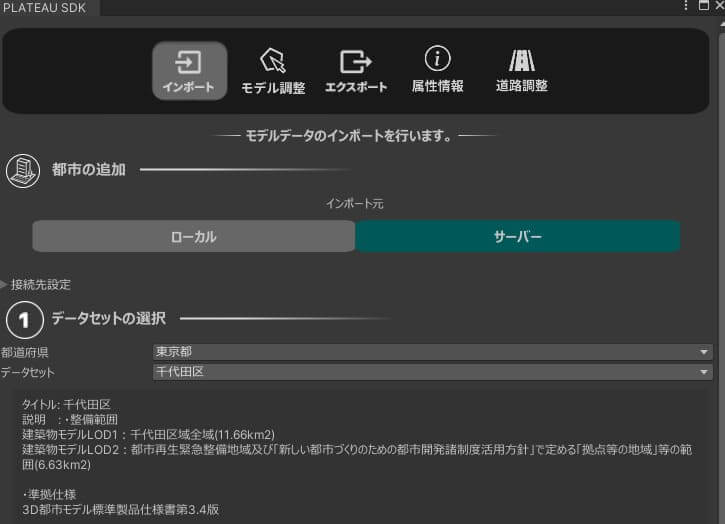725x524 pixels.
Task: Open the 都道府県 dropdown showing 東京都
Action: click(432, 352)
